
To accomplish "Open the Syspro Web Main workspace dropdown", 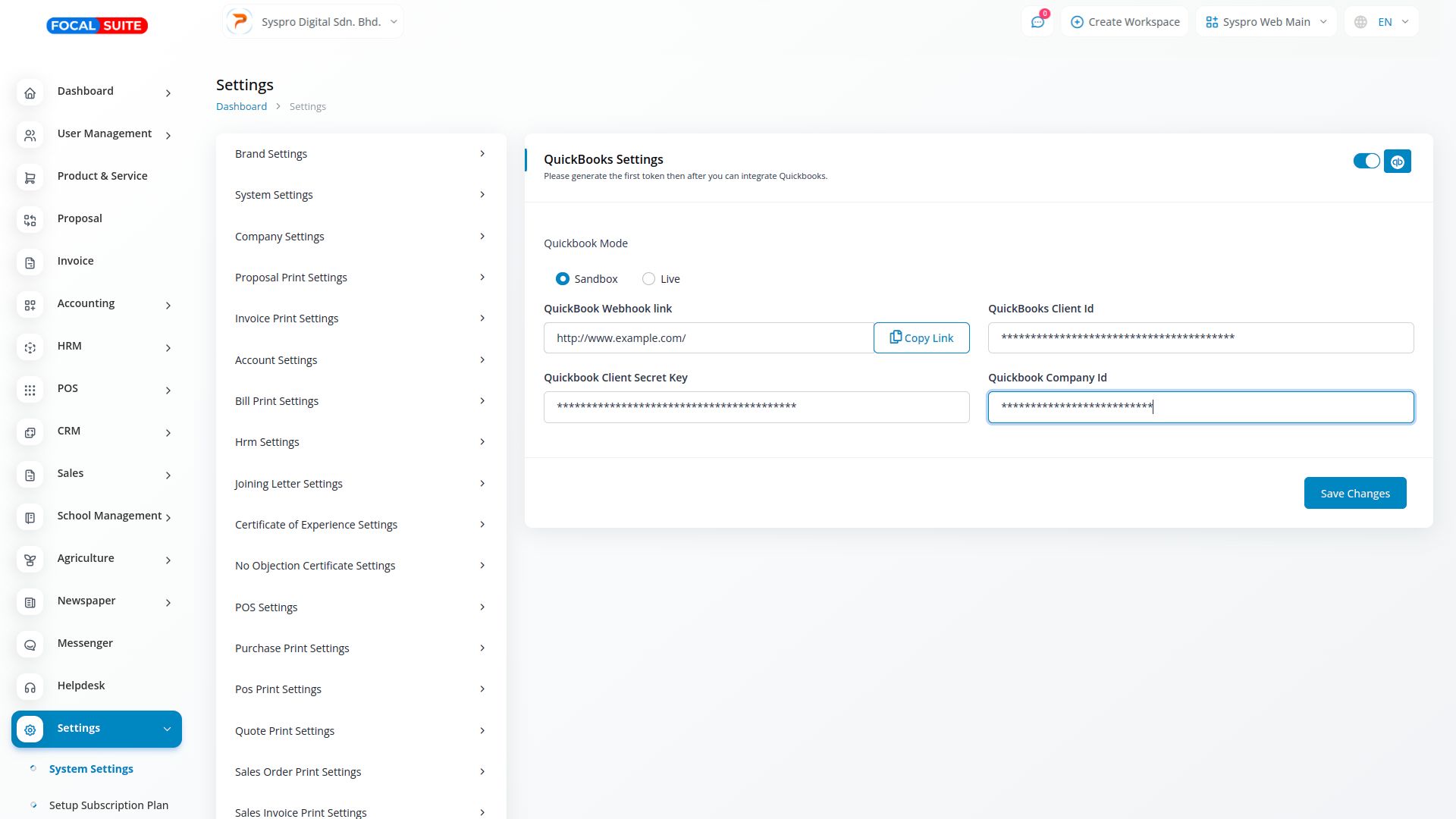I will pyautogui.click(x=1266, y=22).
